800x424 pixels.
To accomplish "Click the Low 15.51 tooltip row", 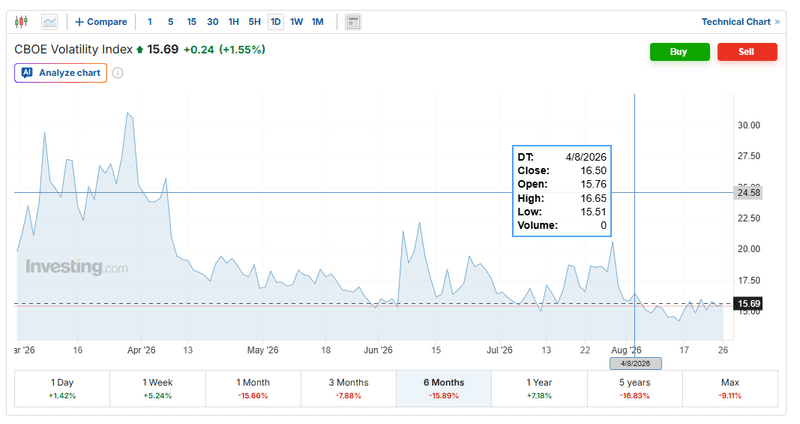I will [x=562, y=212].
